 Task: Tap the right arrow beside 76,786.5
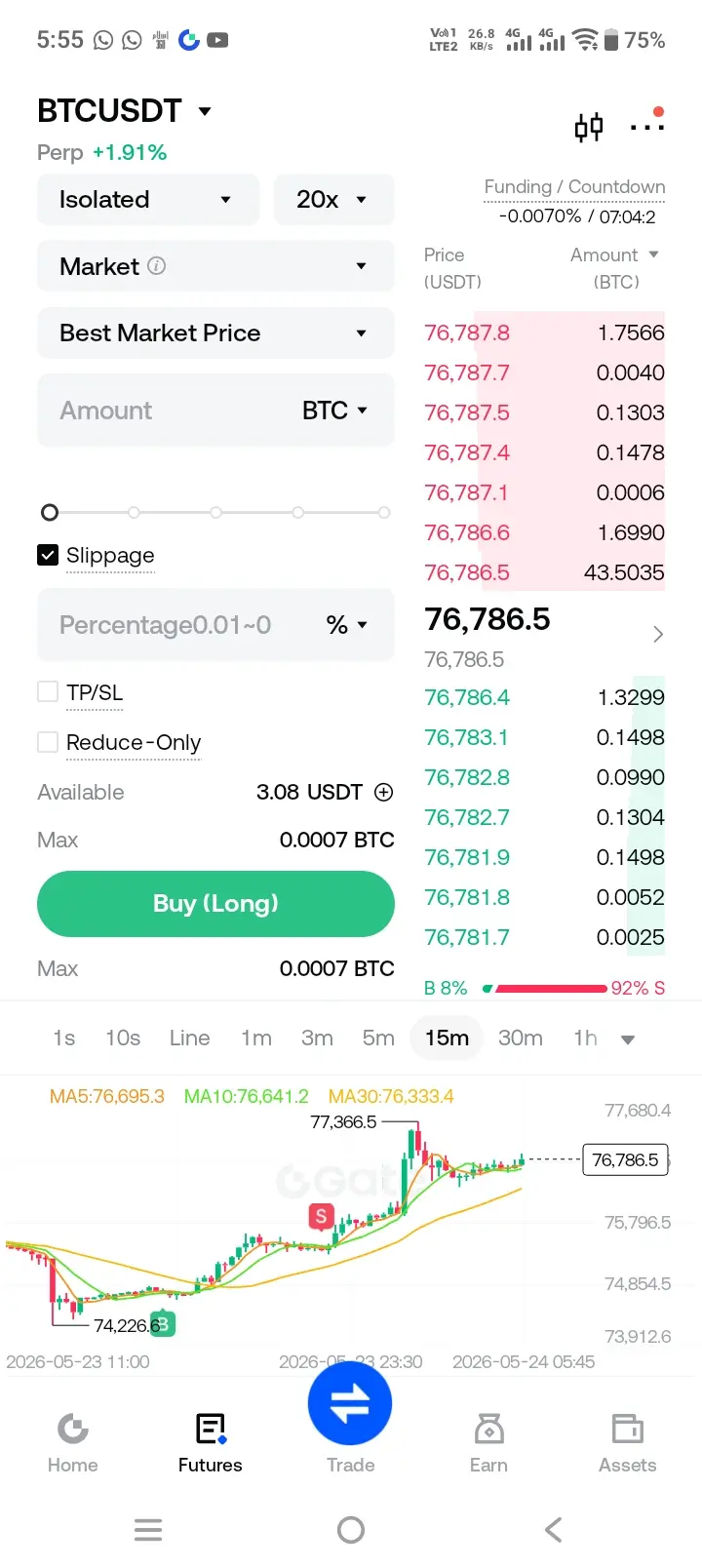point(658,635)
